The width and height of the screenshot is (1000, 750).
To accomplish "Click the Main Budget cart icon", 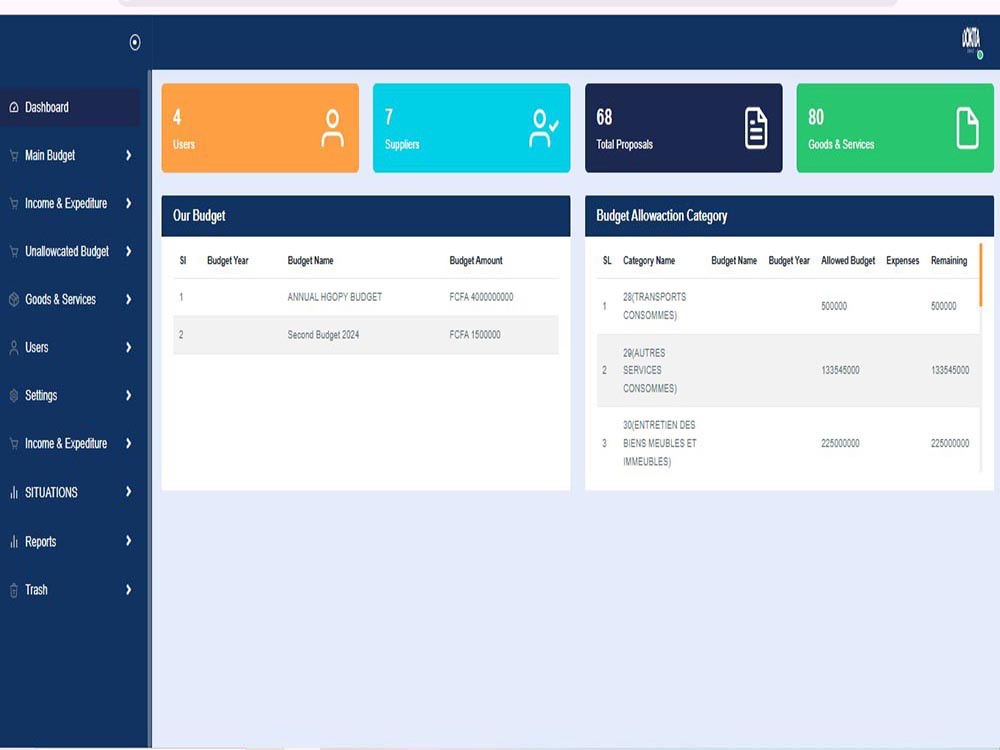I will click(x=14, y=156).
